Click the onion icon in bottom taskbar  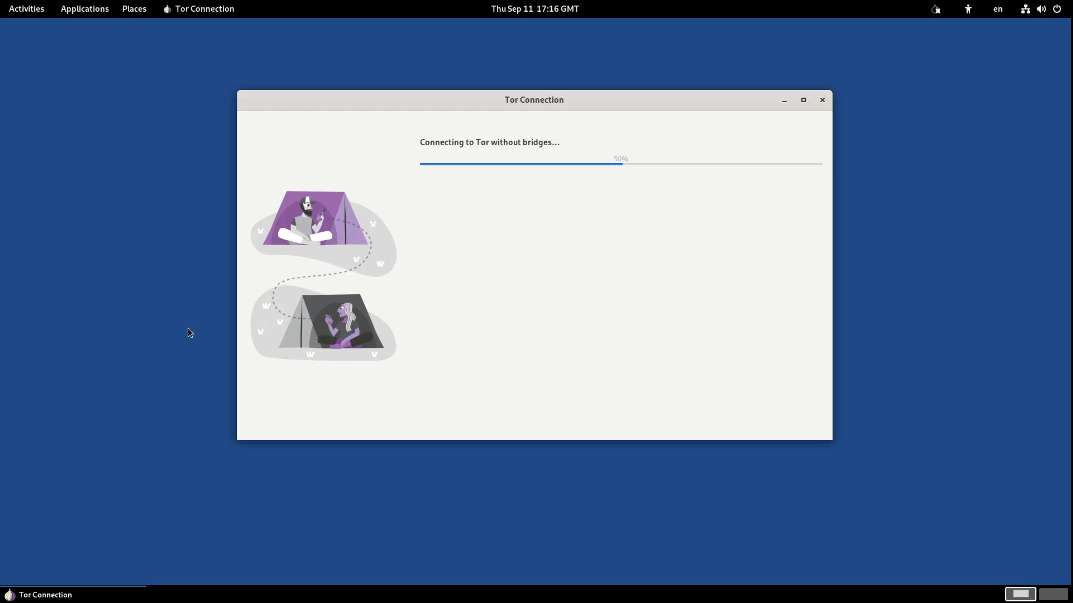[10, 595]
